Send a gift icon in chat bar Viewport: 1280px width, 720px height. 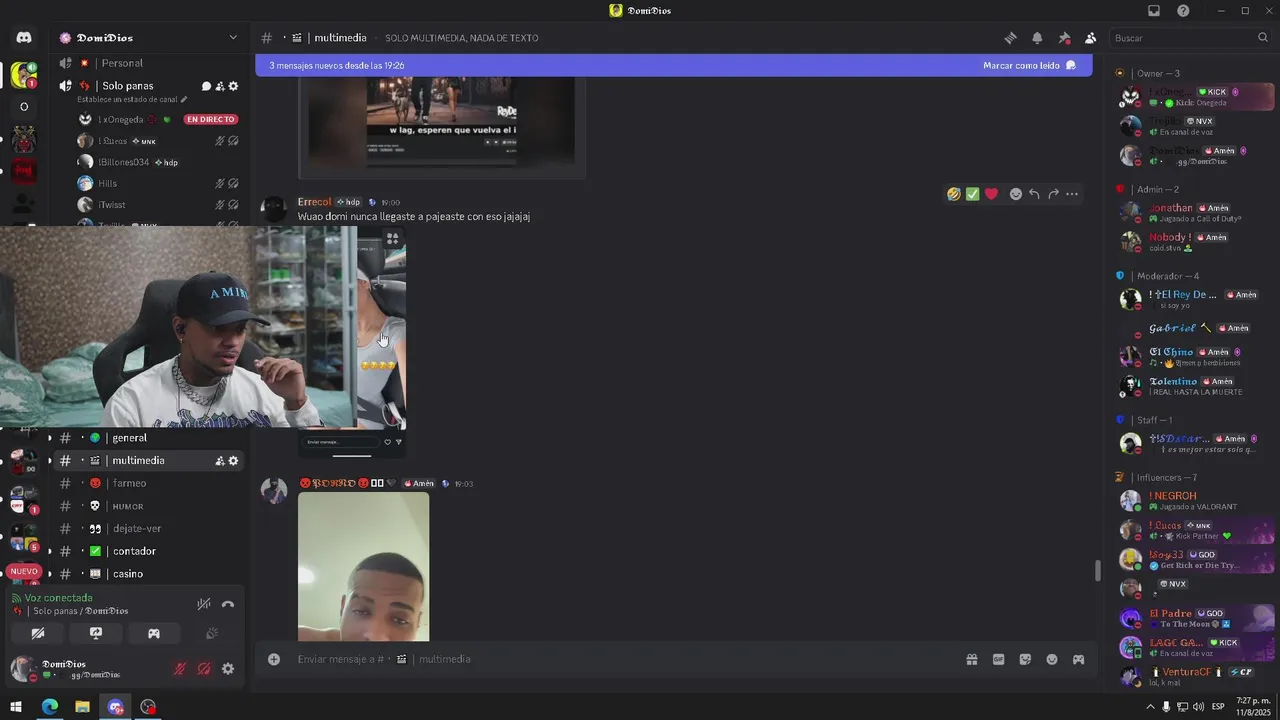coord(971,659)
